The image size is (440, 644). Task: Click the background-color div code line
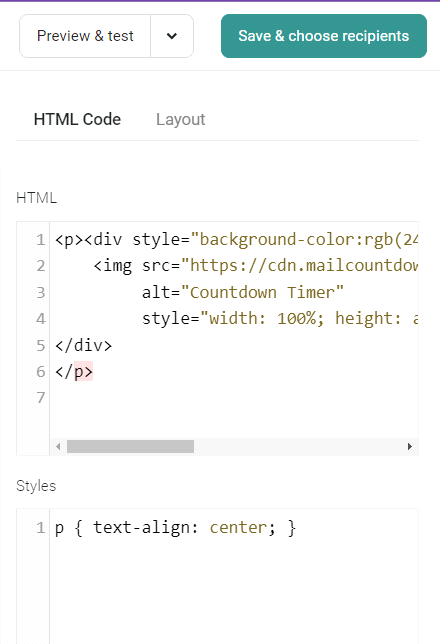click(237, 239)
